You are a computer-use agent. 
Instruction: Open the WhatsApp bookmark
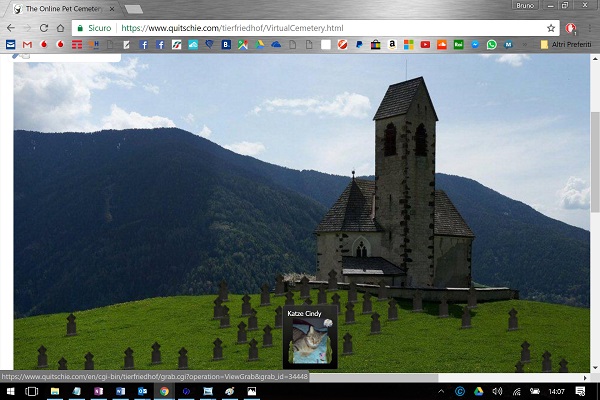click(491, 45)
